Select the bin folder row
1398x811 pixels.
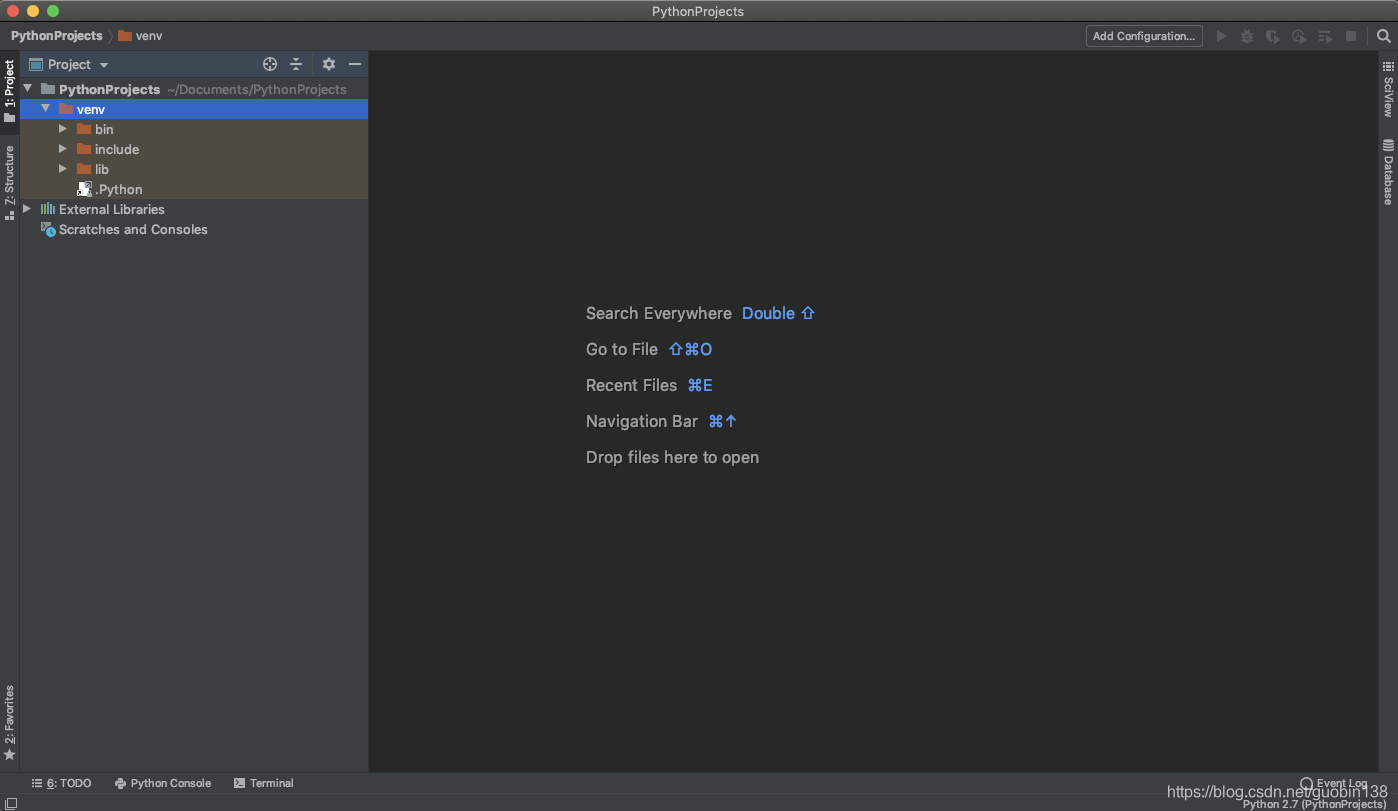point(194,129)
